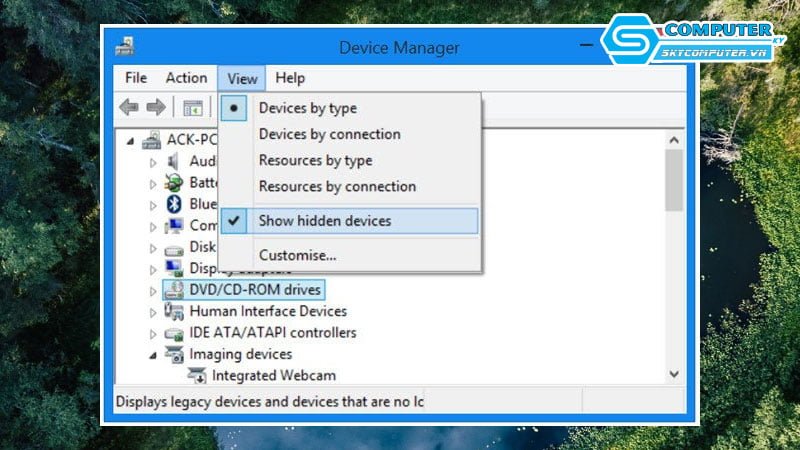
Task: Click the Device Manager title bar icon
Action: (x=124, y=46)
